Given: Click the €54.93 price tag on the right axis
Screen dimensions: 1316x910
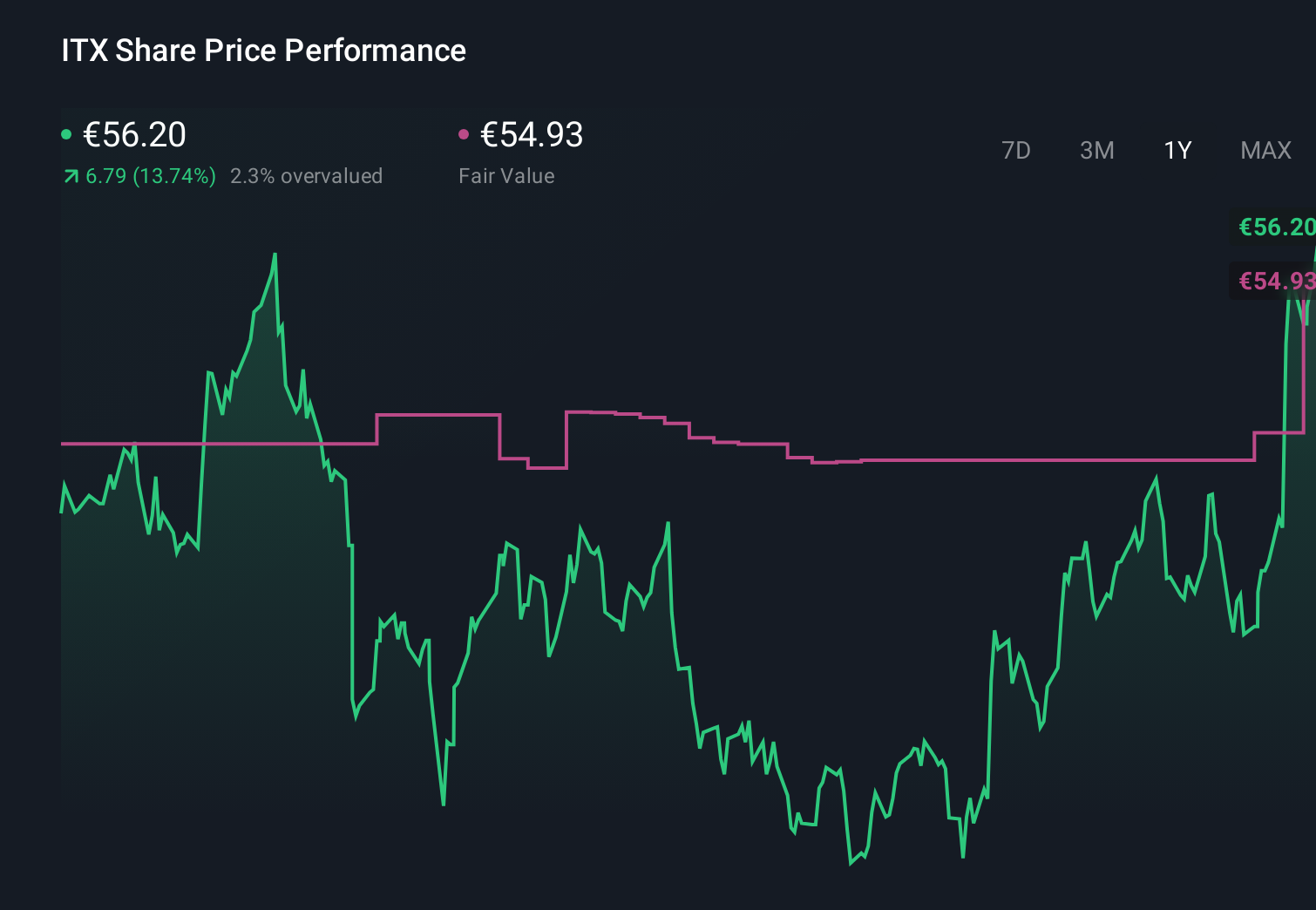Looking at the screenshot, I should coord(1275,281).
